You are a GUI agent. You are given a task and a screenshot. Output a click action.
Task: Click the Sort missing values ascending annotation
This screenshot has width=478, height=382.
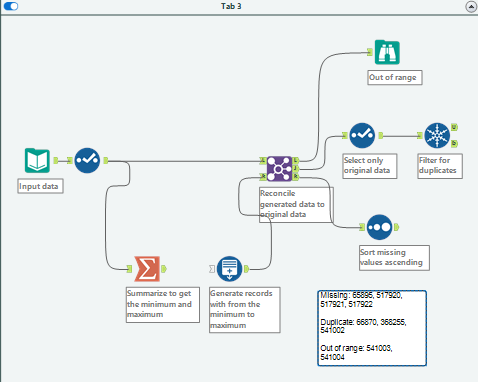coord(394,258)
